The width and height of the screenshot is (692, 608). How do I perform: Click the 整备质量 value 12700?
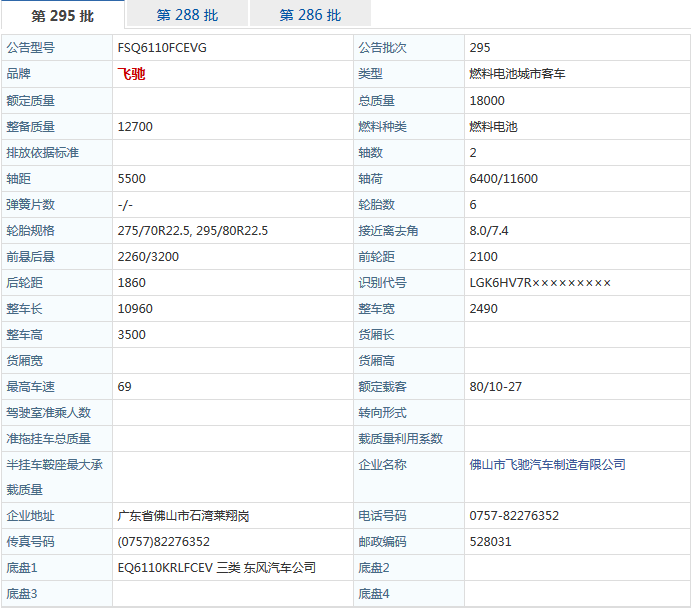135,127
